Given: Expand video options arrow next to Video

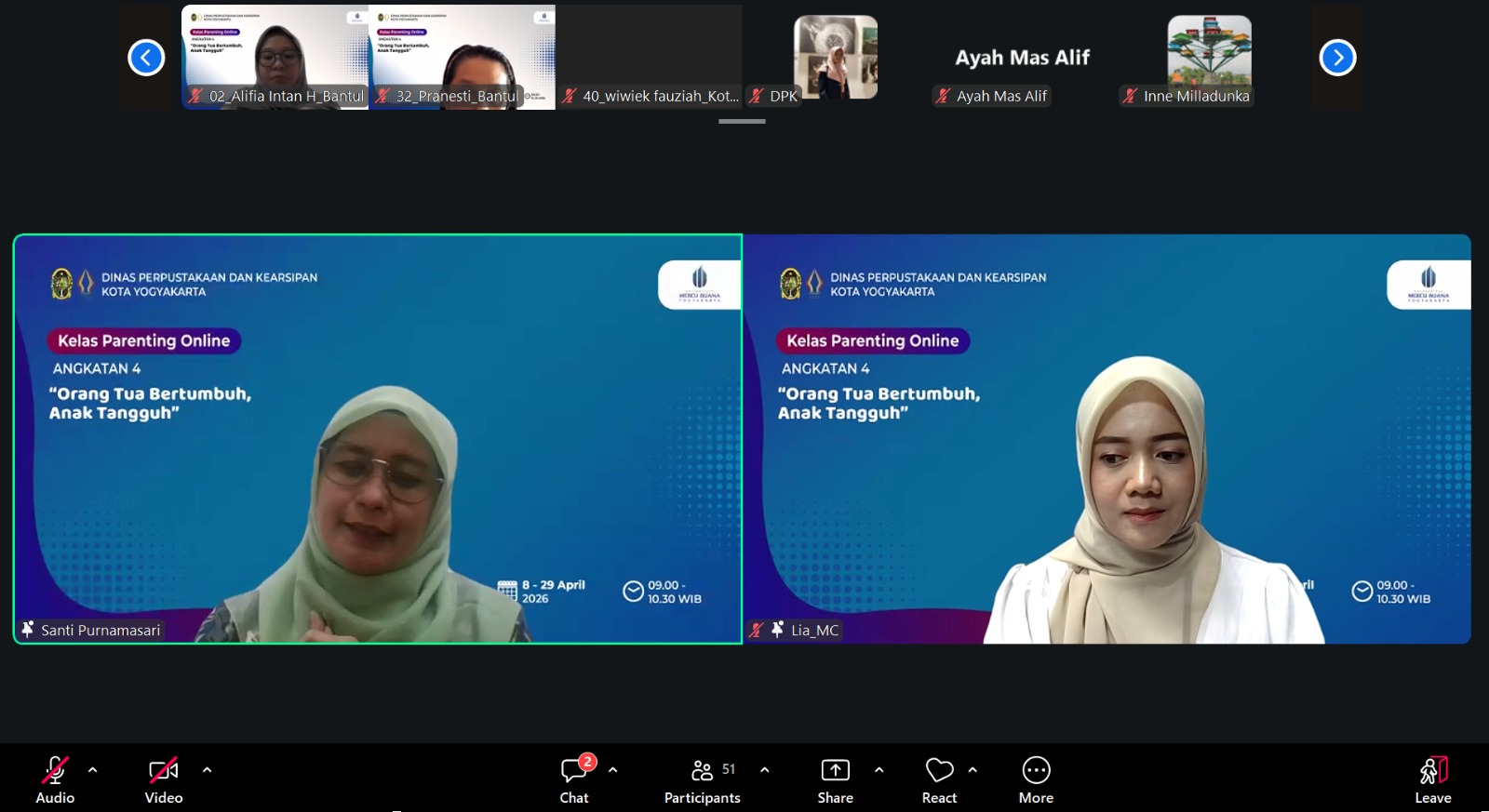Looking at the screenshot, I should pos(207,770).
